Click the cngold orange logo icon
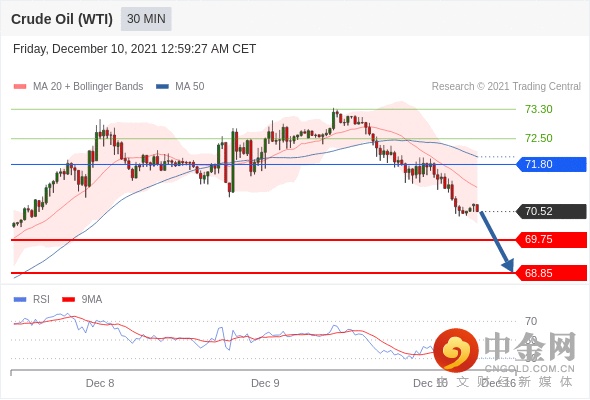 point(456,350)
